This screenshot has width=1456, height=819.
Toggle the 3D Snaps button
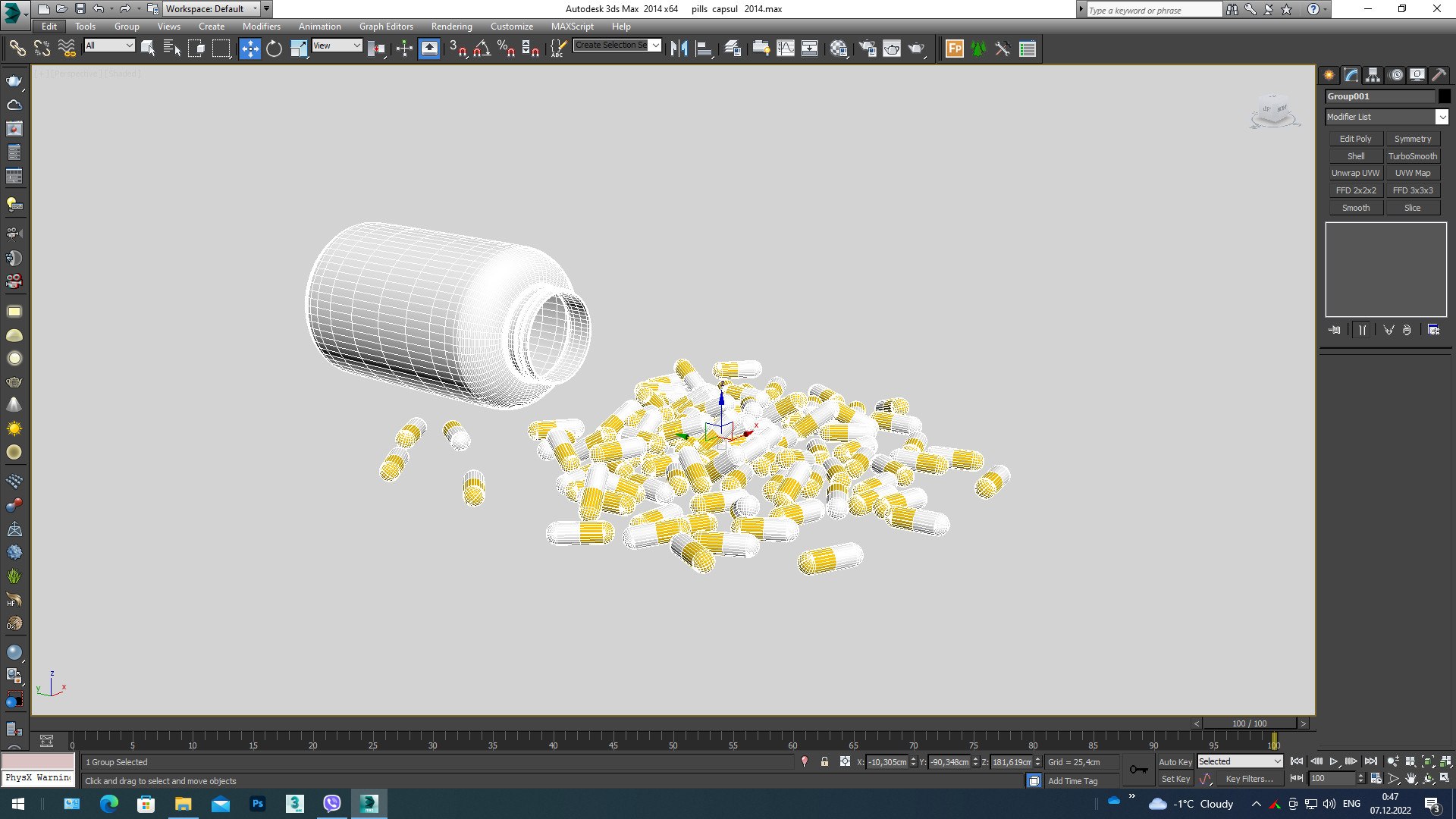pyautogui.click(x=457, y=49)
